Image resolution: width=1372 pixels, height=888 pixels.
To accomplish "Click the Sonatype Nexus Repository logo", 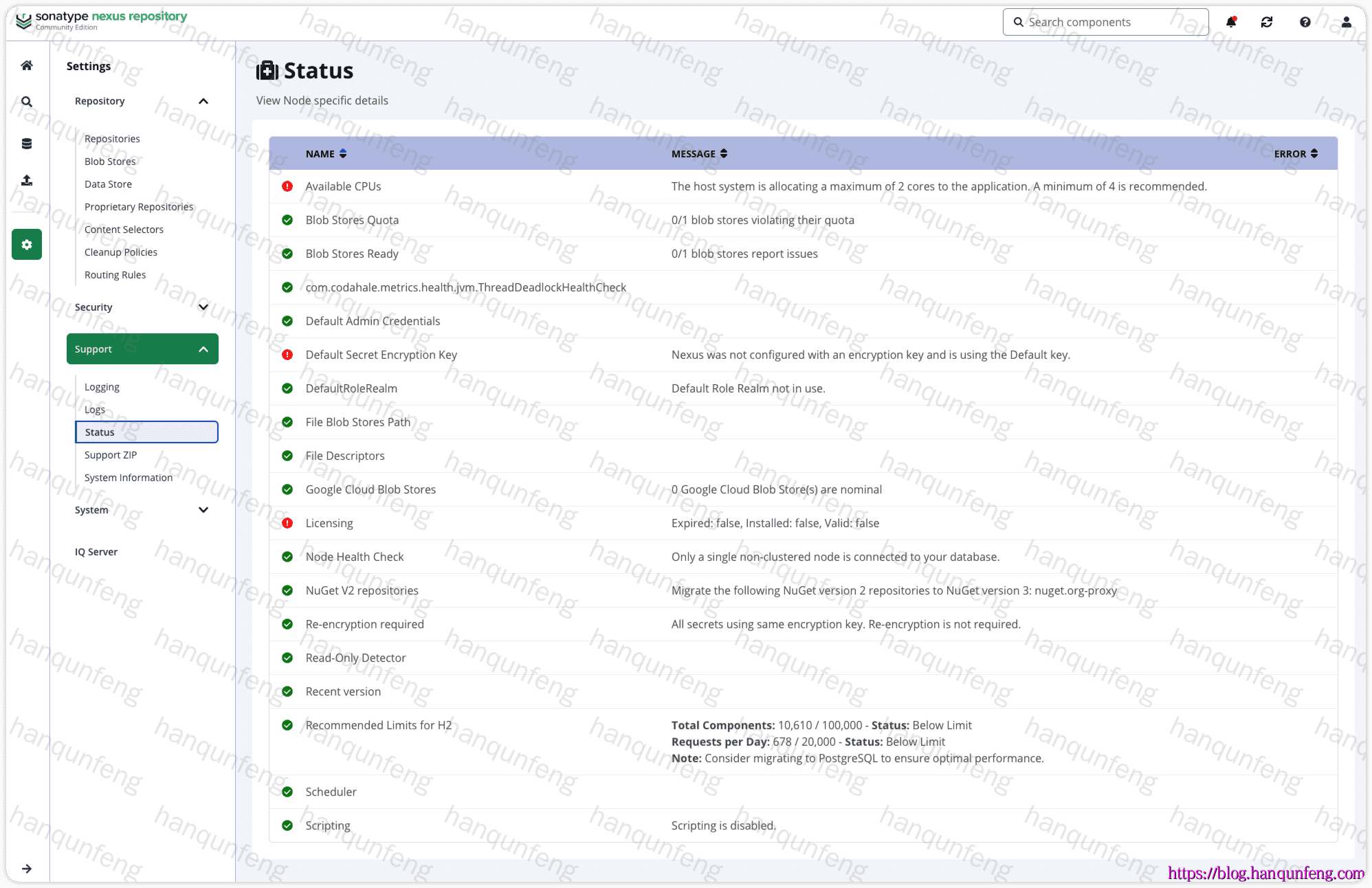I will coord(101,21).
